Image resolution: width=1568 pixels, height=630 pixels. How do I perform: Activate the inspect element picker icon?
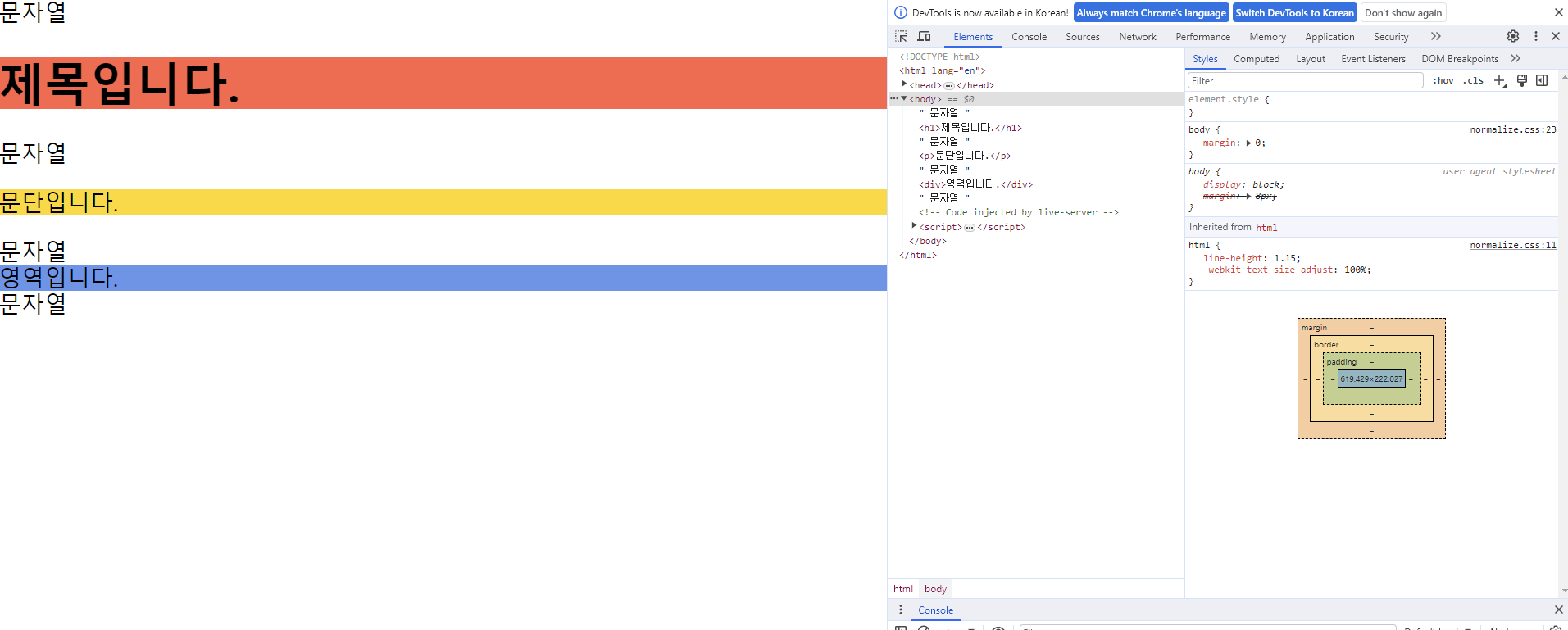[x=901, y=36]
